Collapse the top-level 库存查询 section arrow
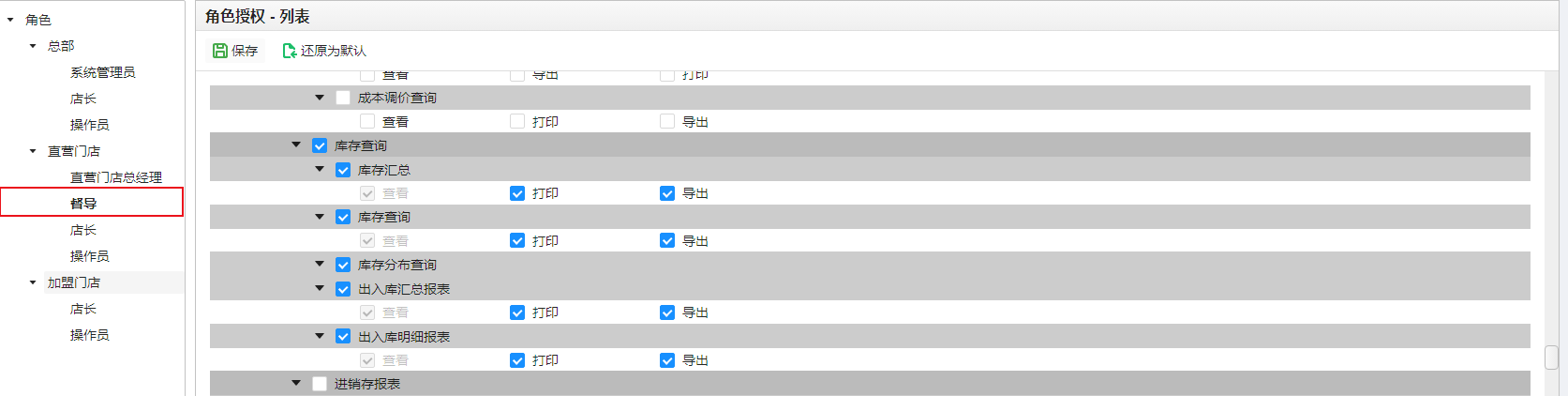The height and width of the screenshot is (396, 1568). [x=296, y=145]
